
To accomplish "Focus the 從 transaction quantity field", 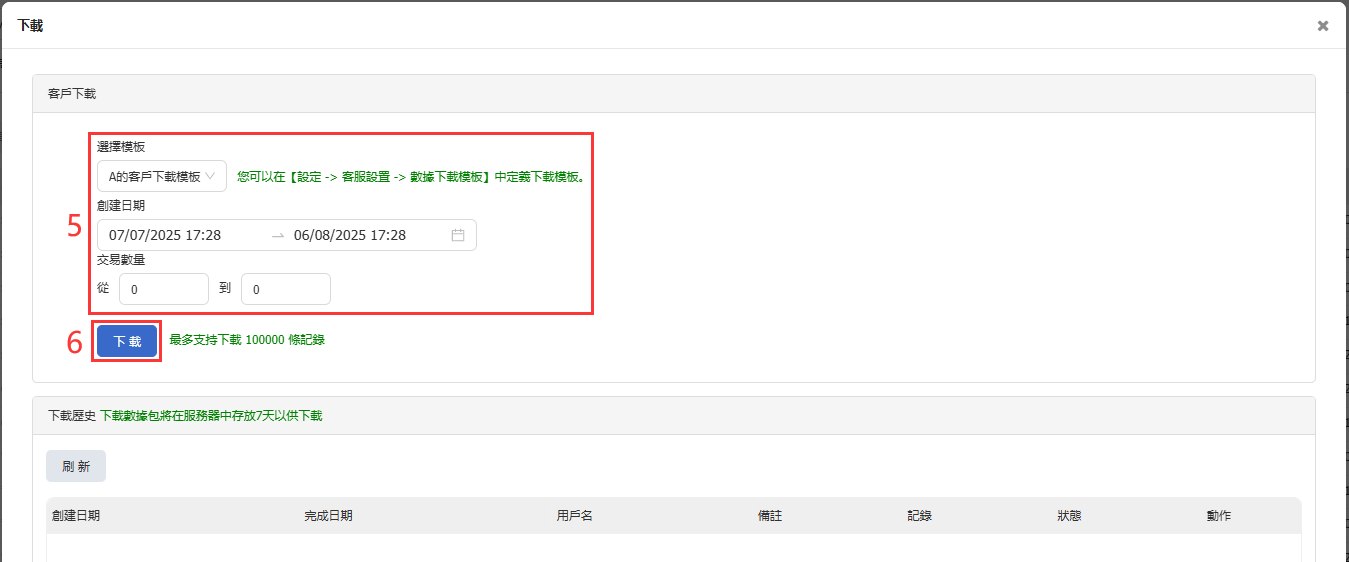I will pyautogui.click(x=164, y=289).
